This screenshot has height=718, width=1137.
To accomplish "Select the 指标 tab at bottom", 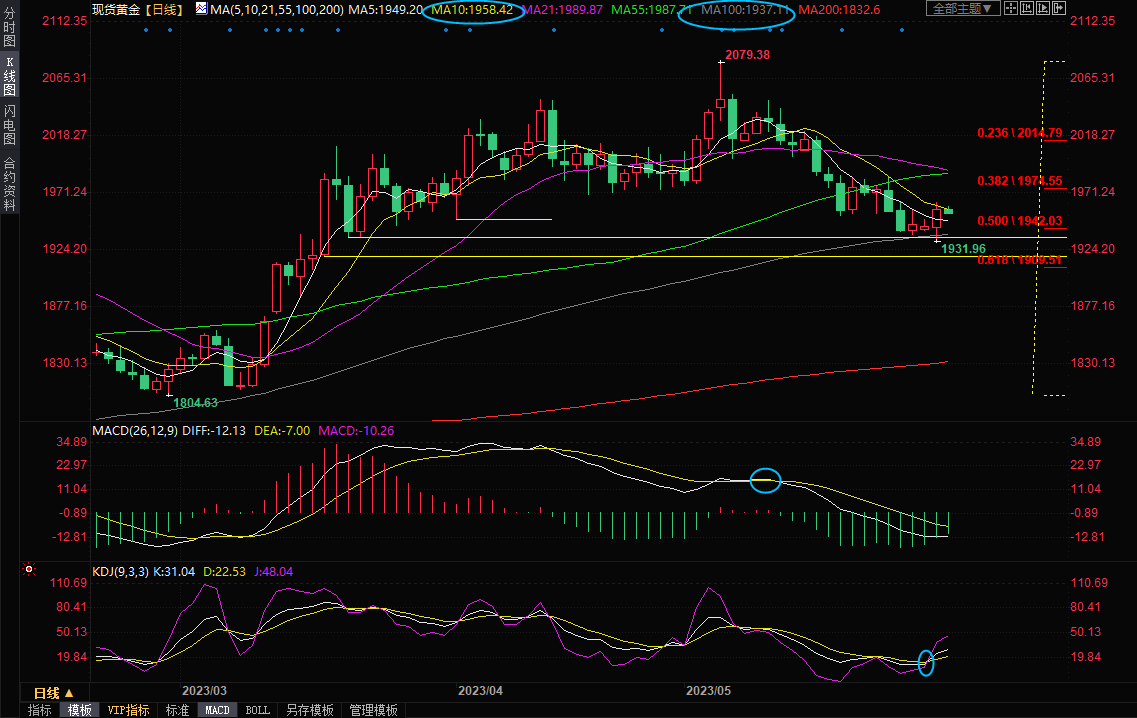I will (40, 710).
